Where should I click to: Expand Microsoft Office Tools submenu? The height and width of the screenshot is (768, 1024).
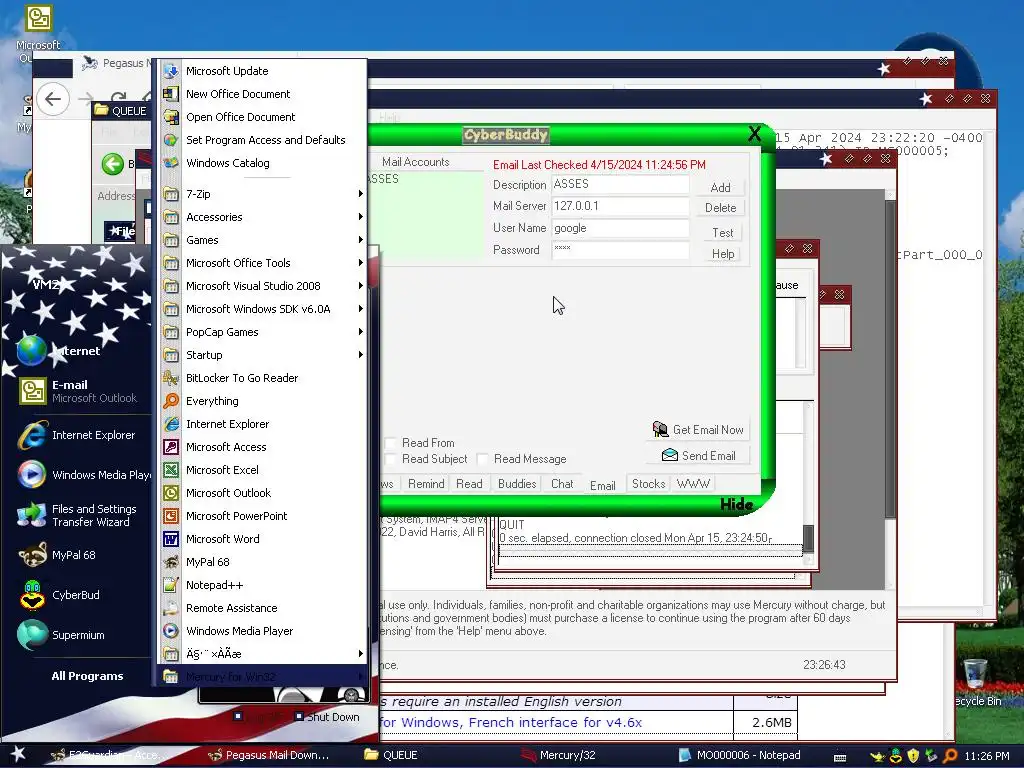261,263
